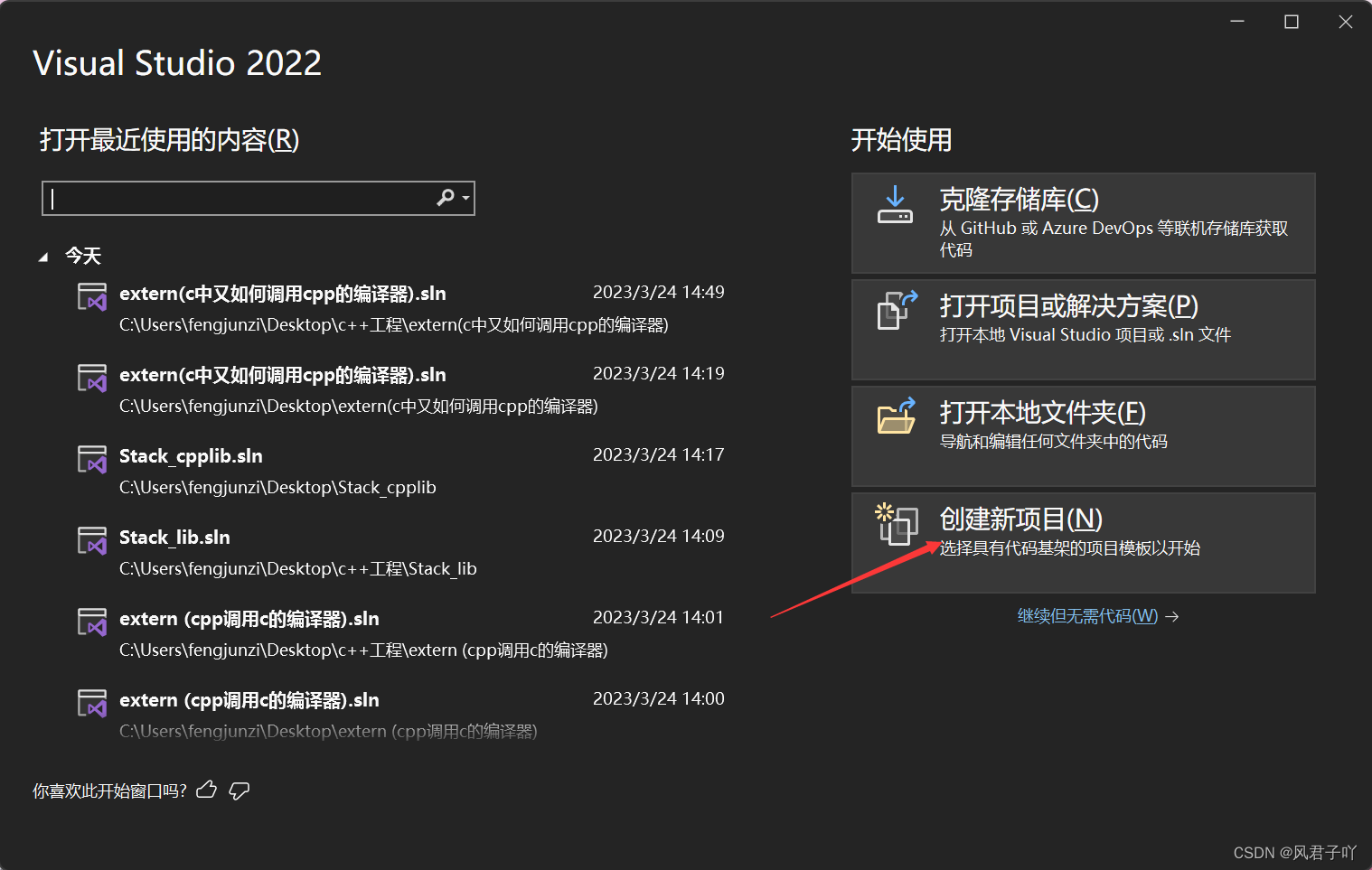Click description 选择具有代码基架的项目模板以开始
Screen dimensions: 1372x870
1070,548
